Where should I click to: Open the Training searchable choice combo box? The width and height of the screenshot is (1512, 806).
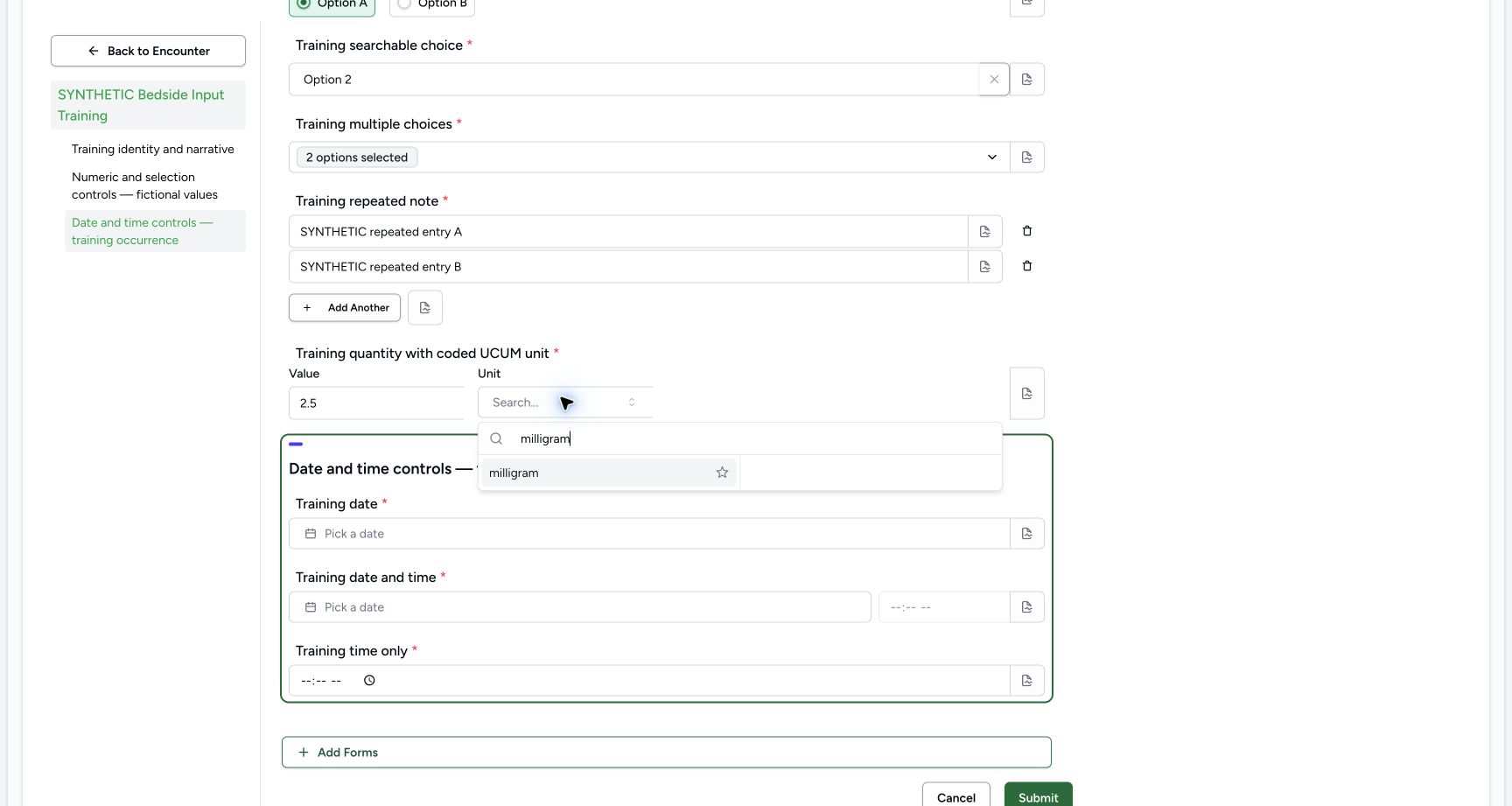(634, 80)
